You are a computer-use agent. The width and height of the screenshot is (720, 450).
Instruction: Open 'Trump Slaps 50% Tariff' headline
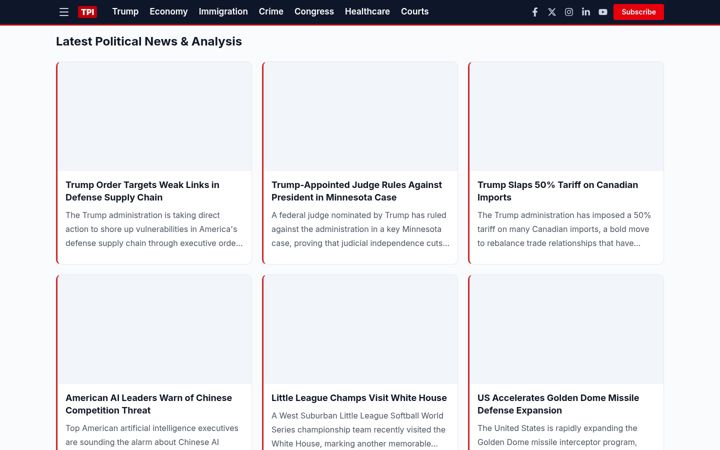(557, 191)
